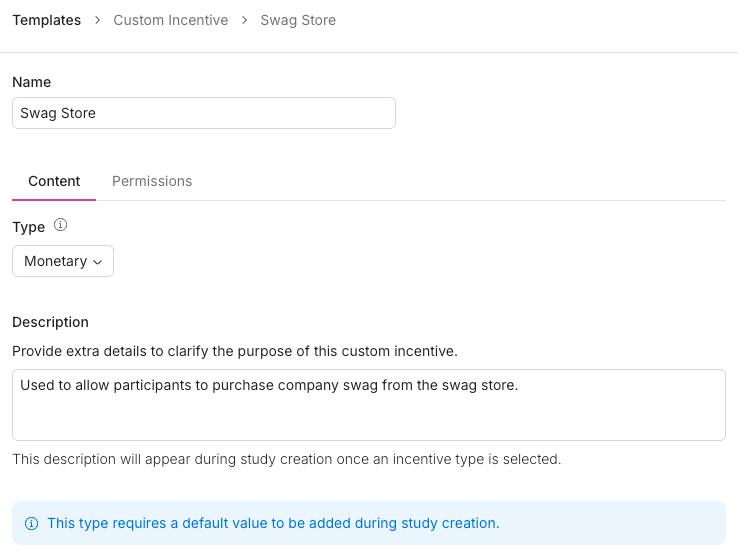This screenshot has height=560, width=738.
Task: Open the Monetary type dropdown
Action: click(x=63, y=261)
